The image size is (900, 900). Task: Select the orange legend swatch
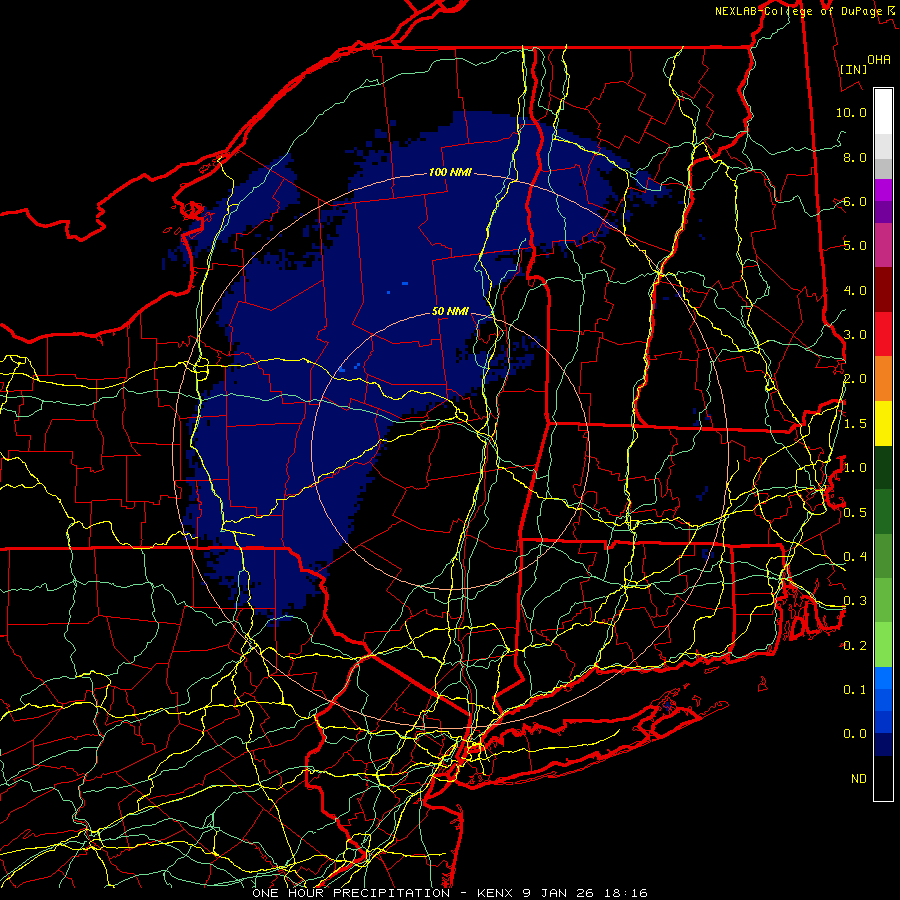[883, 378]
